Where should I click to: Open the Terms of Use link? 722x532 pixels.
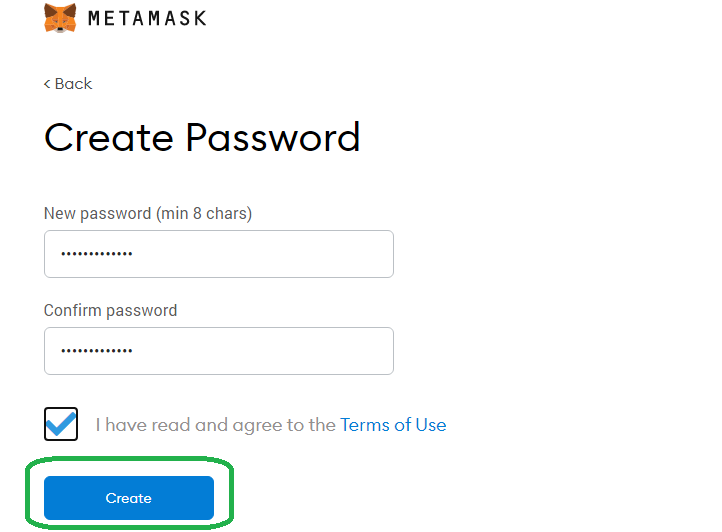[393, 425]
